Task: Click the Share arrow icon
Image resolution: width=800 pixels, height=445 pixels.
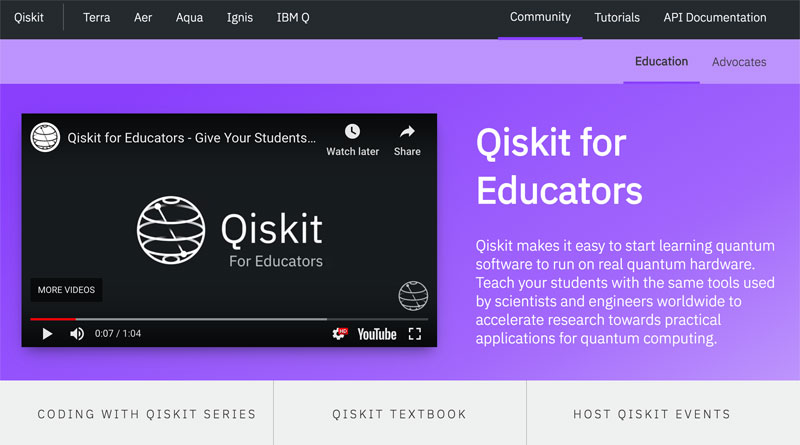Action: 407,132
